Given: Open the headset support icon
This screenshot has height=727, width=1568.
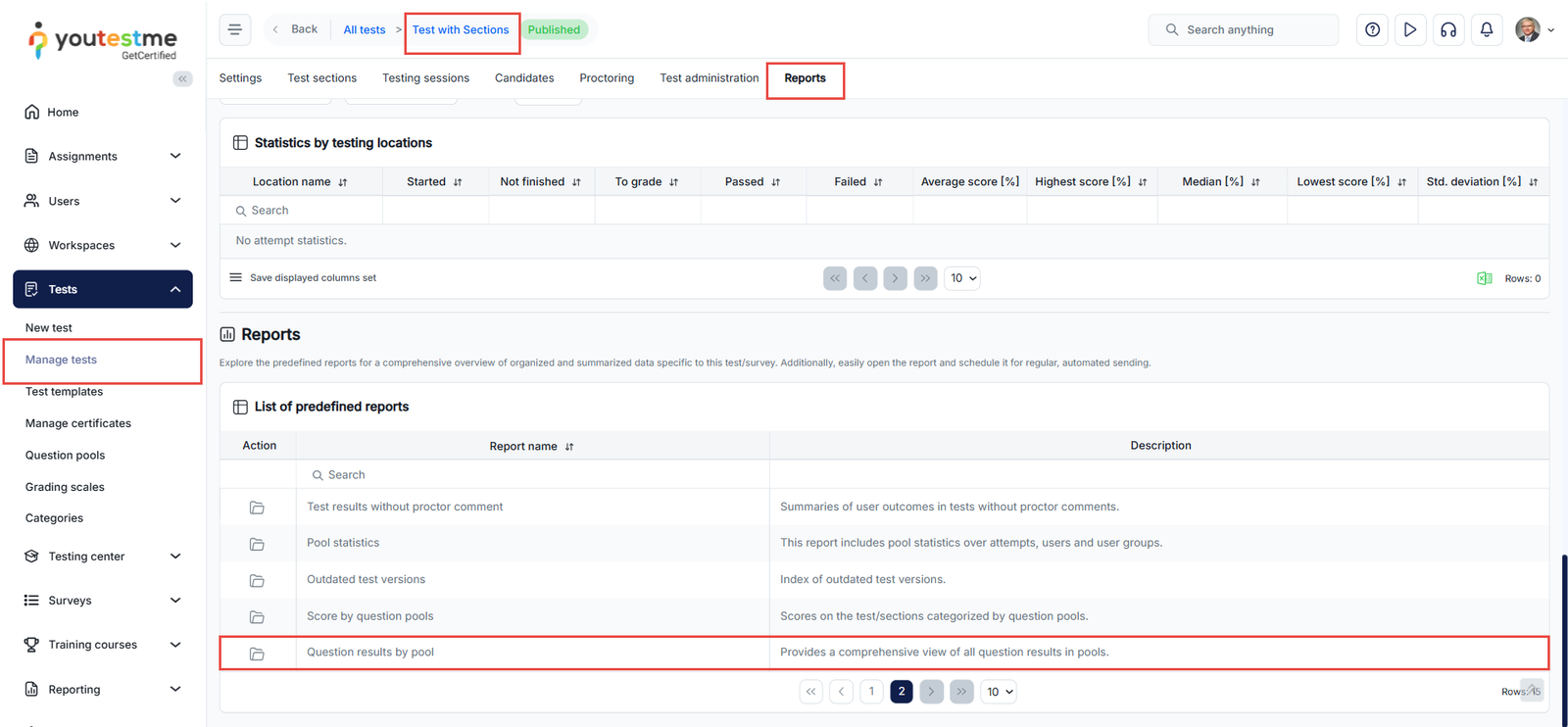Looking at the screenshot, I should [x=1448, y=29].
